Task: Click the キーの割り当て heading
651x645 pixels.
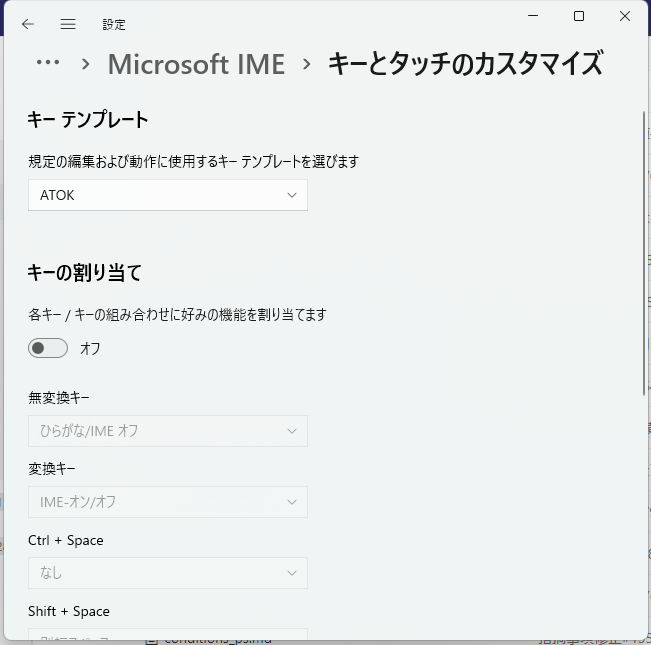Action: 85,273
